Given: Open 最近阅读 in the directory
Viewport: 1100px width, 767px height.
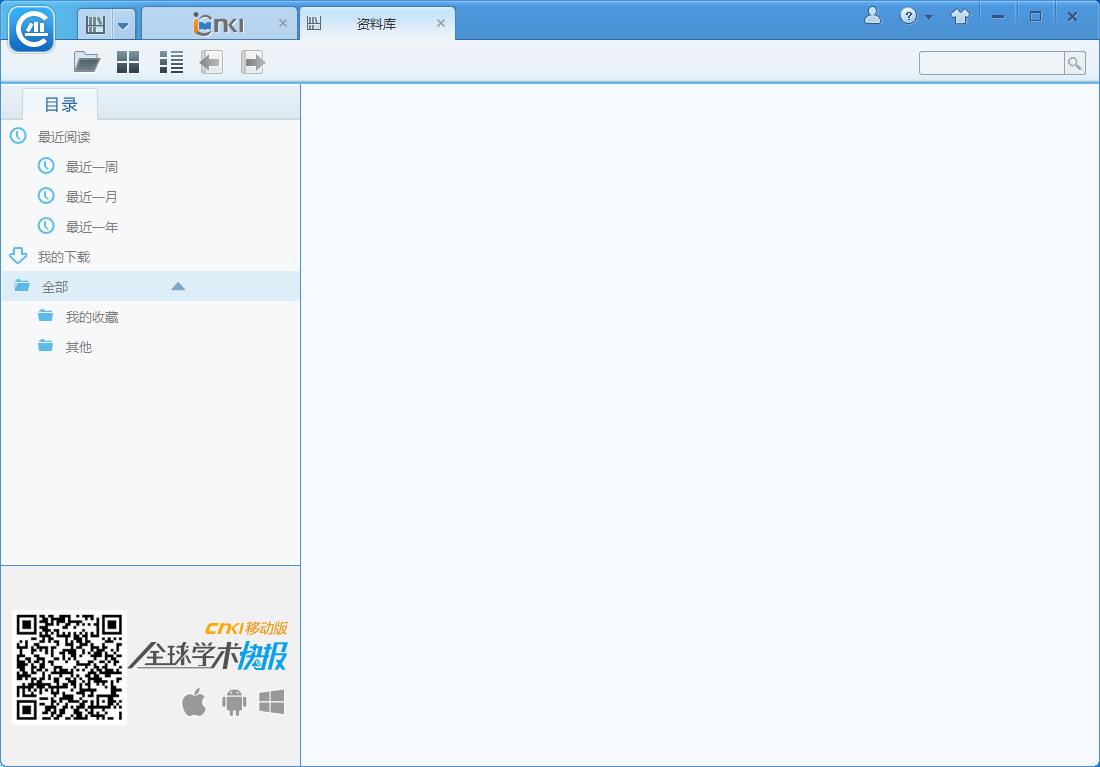Looking at the screenshot, I should tap(64, 137).
